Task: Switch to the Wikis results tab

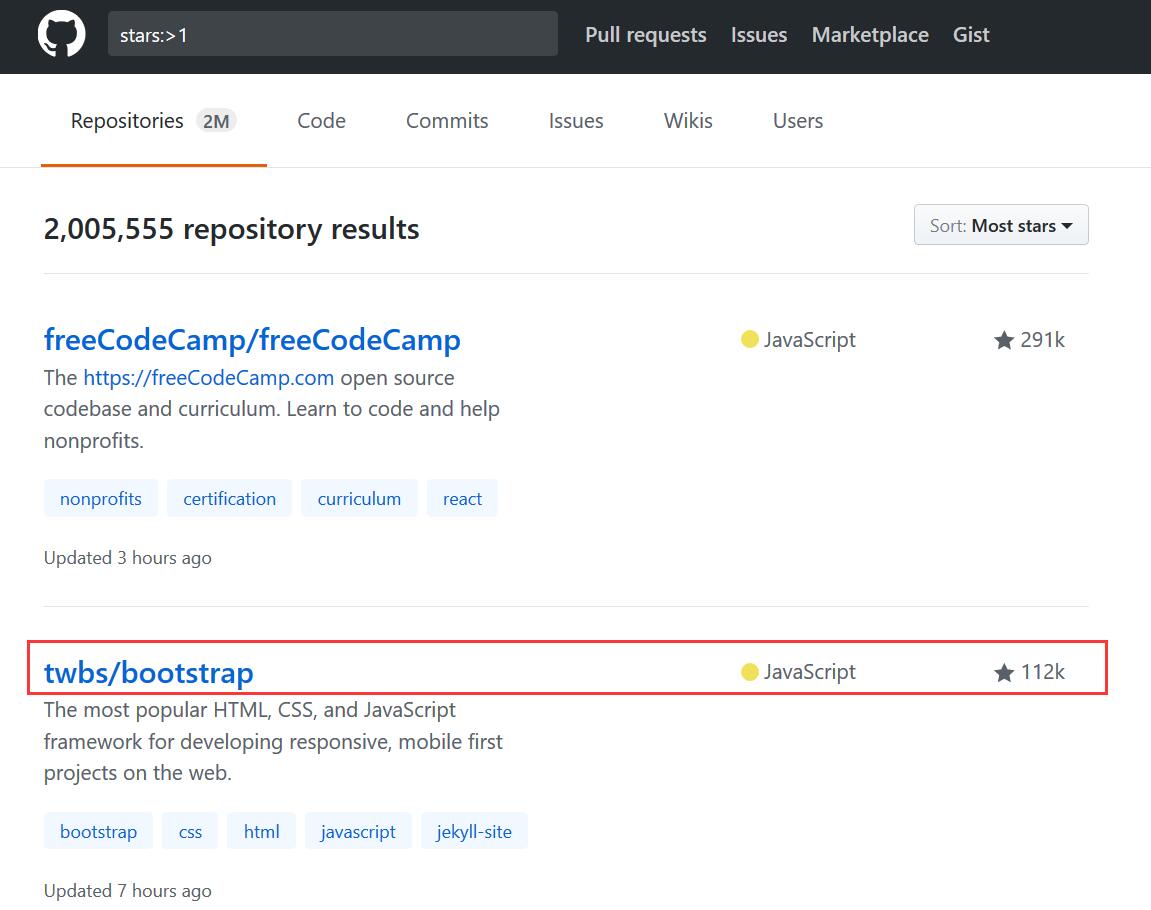Action: tap(688, 121)
